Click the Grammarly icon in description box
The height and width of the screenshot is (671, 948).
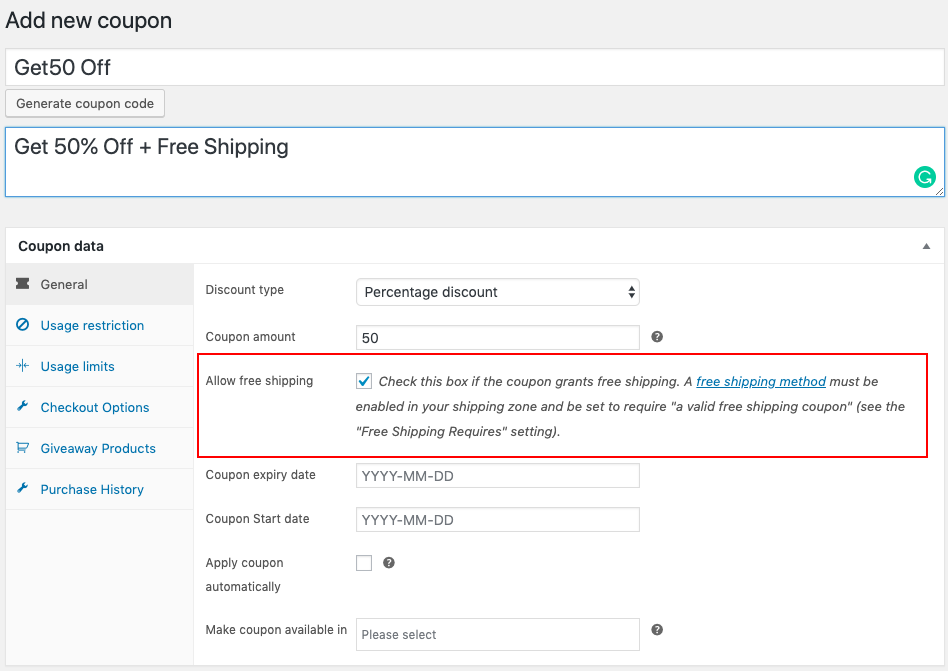tap(925, 178)
